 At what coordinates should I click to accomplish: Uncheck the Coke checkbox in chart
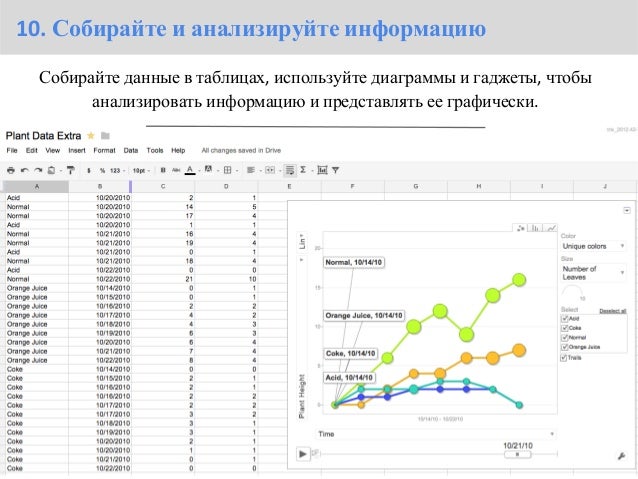564,328
